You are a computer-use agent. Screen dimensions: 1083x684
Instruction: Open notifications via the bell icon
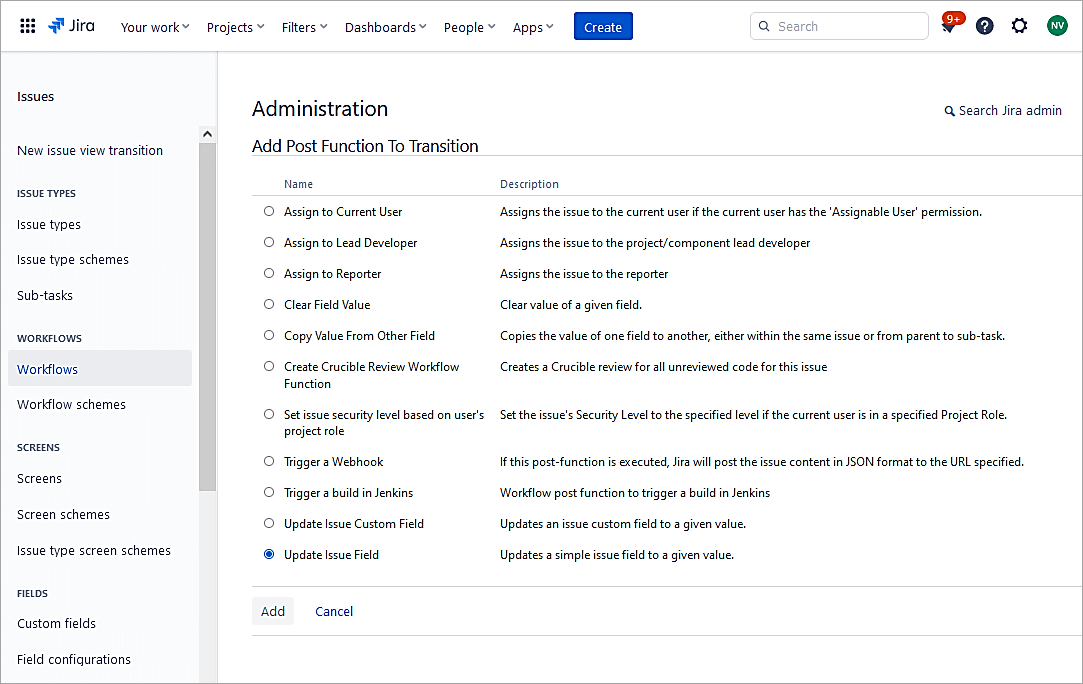947,27
